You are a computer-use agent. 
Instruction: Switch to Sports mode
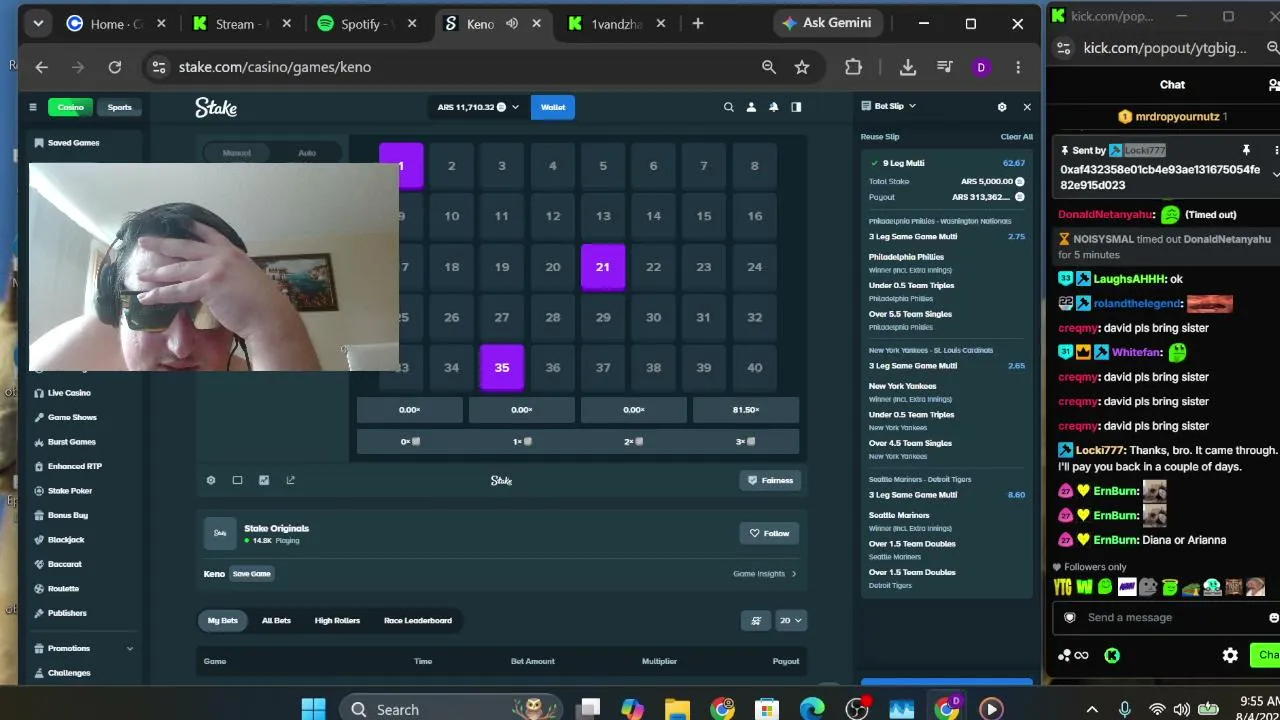pos(119,107)
